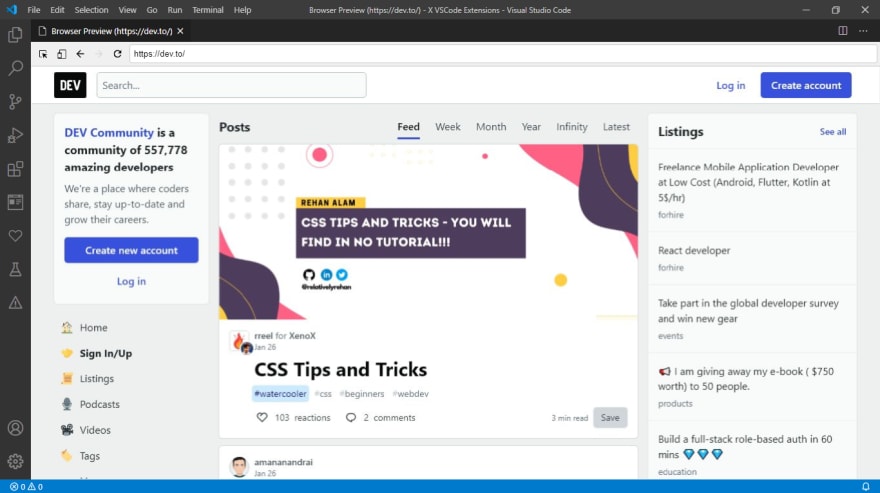Open the Extensions view
Screen dimensions: 880x493
(15, 169)
